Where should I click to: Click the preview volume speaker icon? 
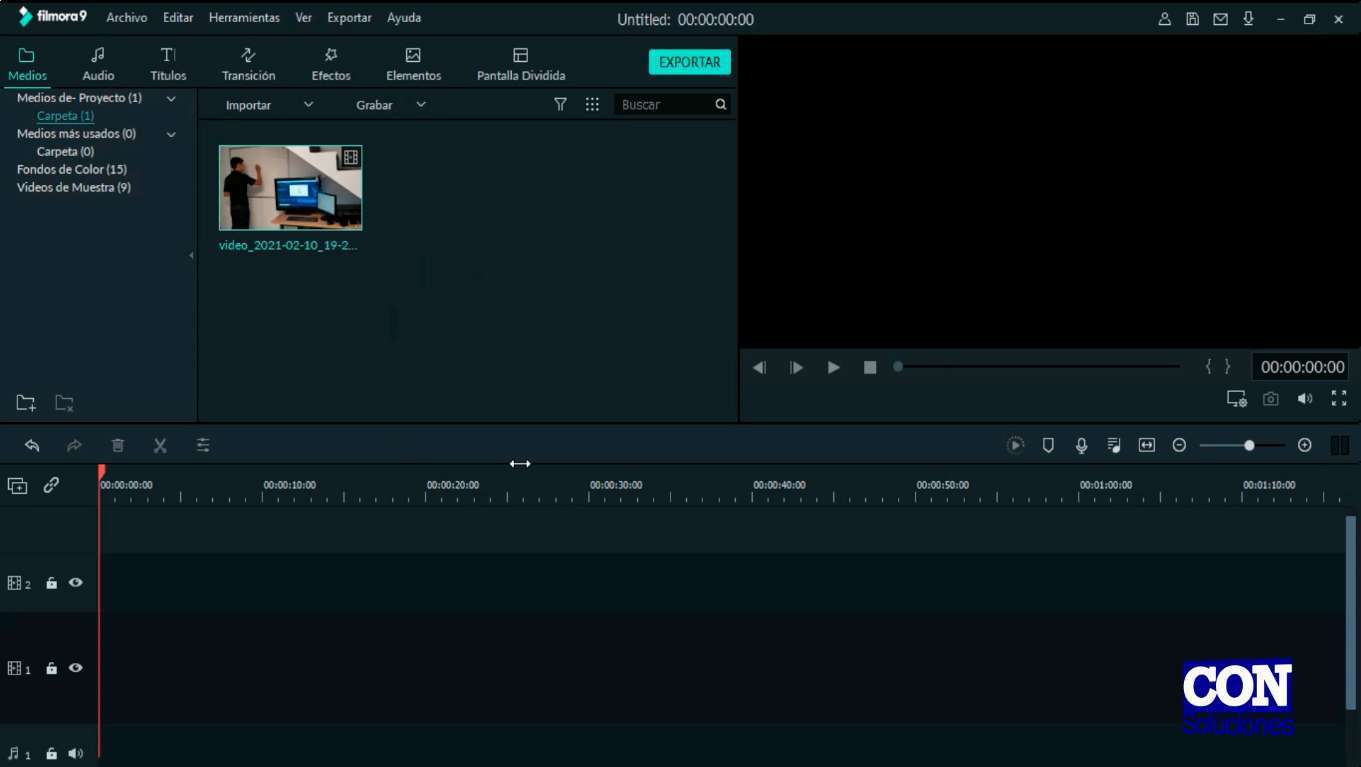1305,399
